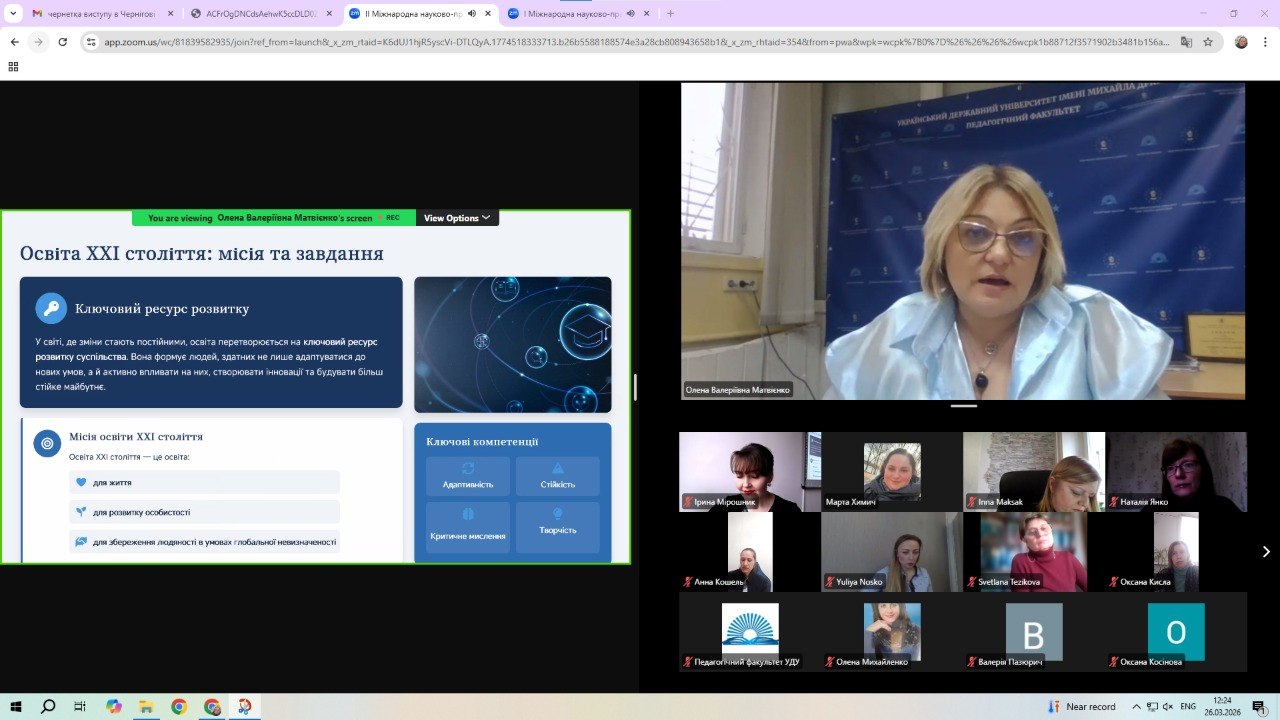Go back using the browser back arrow
Image resolution: width=1280 pixels, height=720 pixels.
coord(14,42)
